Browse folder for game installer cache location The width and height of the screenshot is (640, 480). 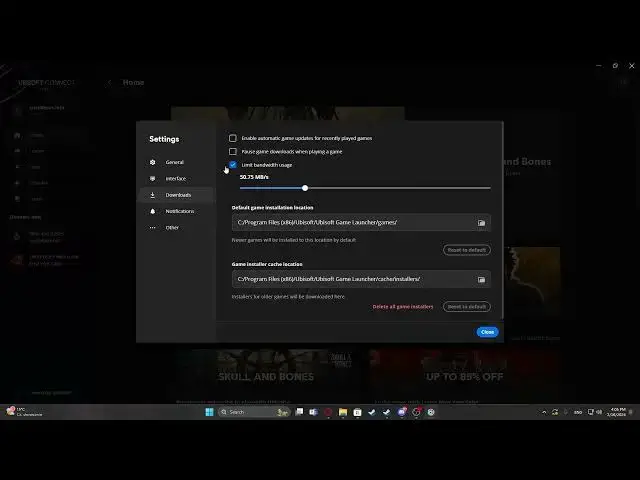482,280
